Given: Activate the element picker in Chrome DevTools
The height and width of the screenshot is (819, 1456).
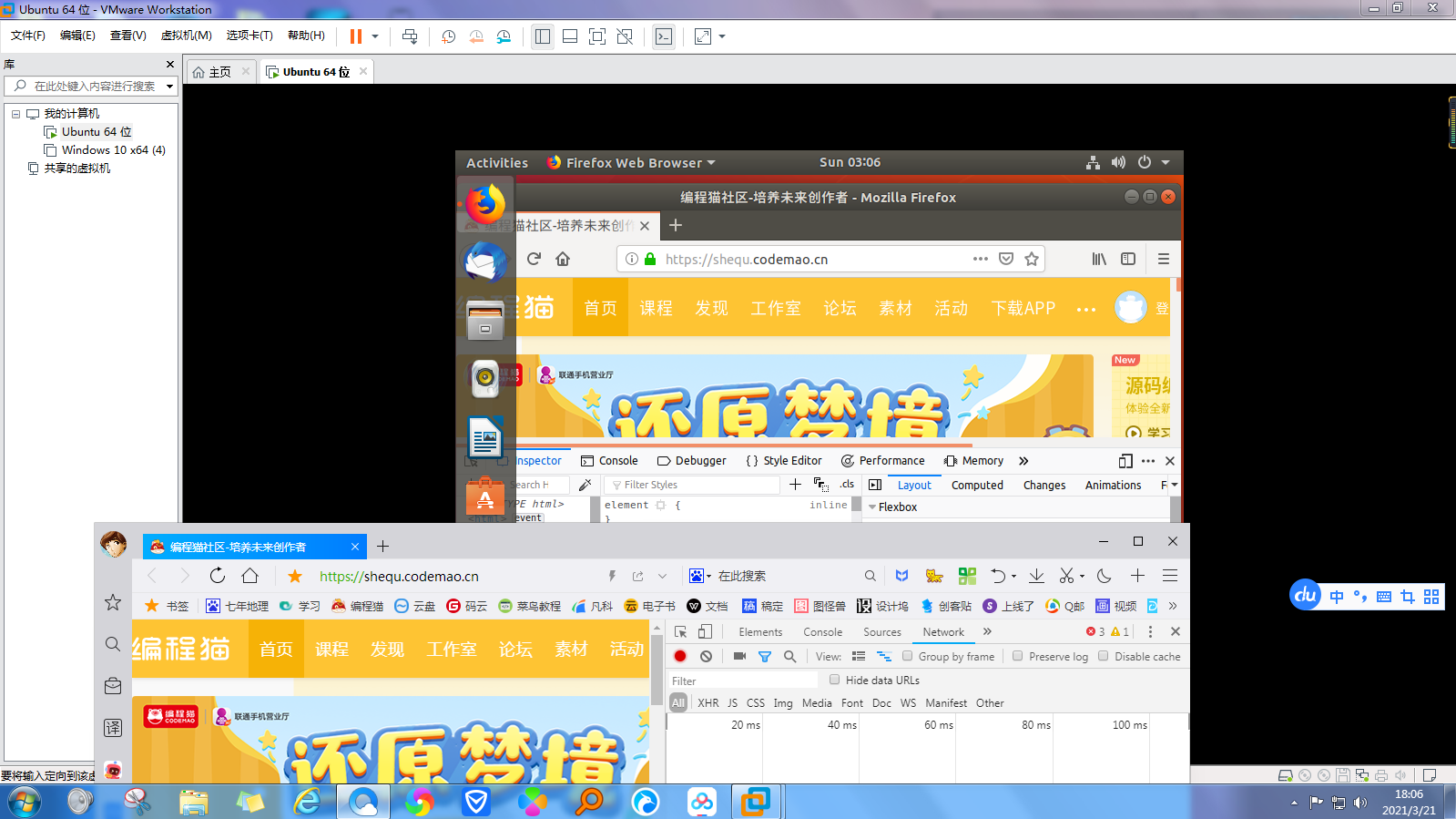Looking at the screenshot, I should (x=680, y=631).
